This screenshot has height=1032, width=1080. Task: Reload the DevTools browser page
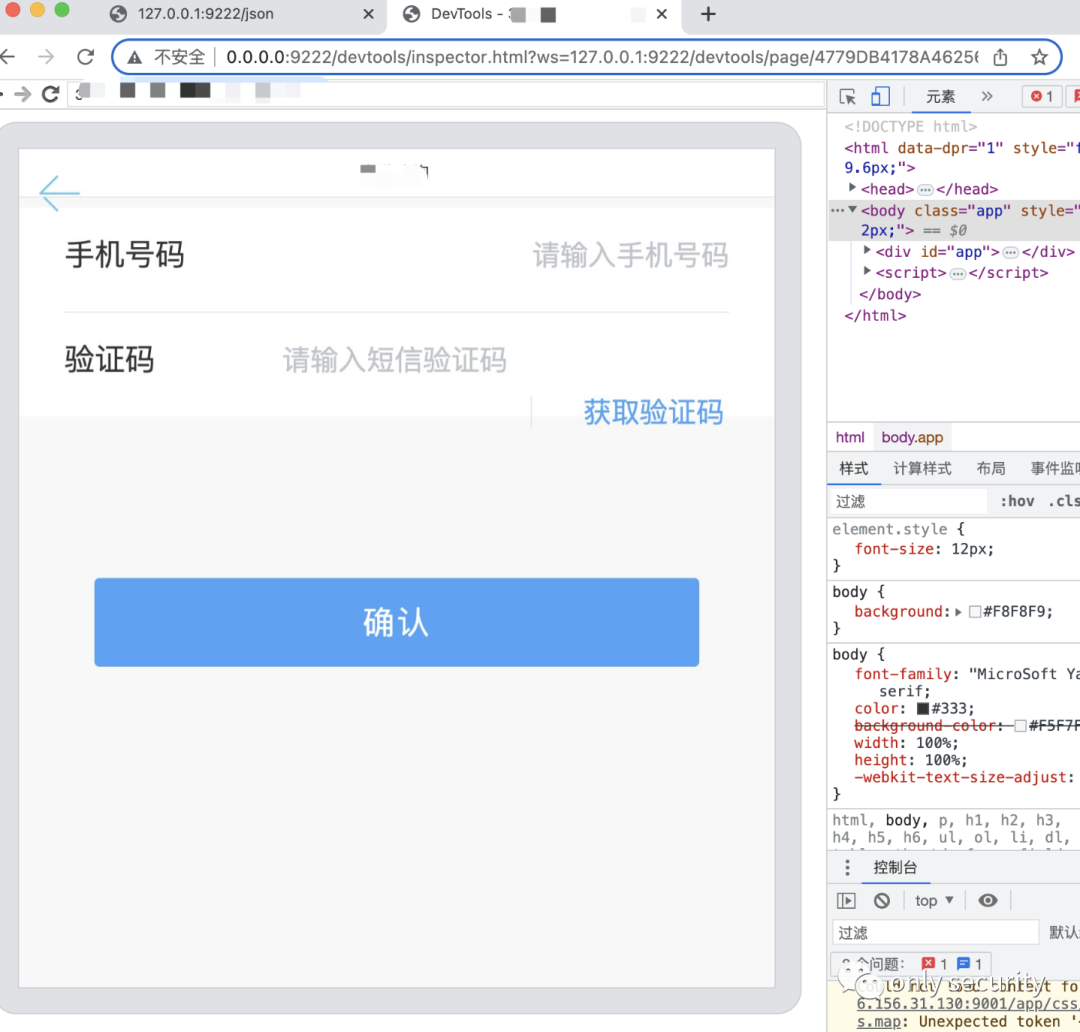(x=85, y=56)
